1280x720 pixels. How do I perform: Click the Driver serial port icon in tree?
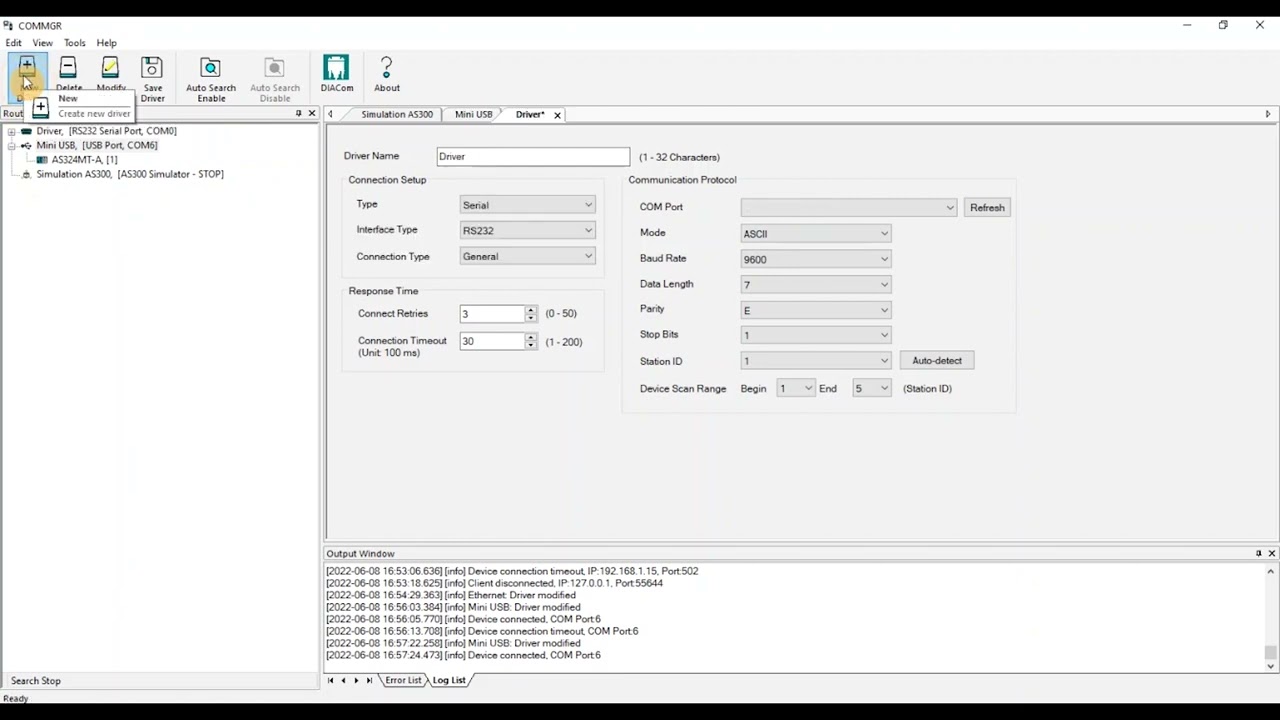coord(26,131)
